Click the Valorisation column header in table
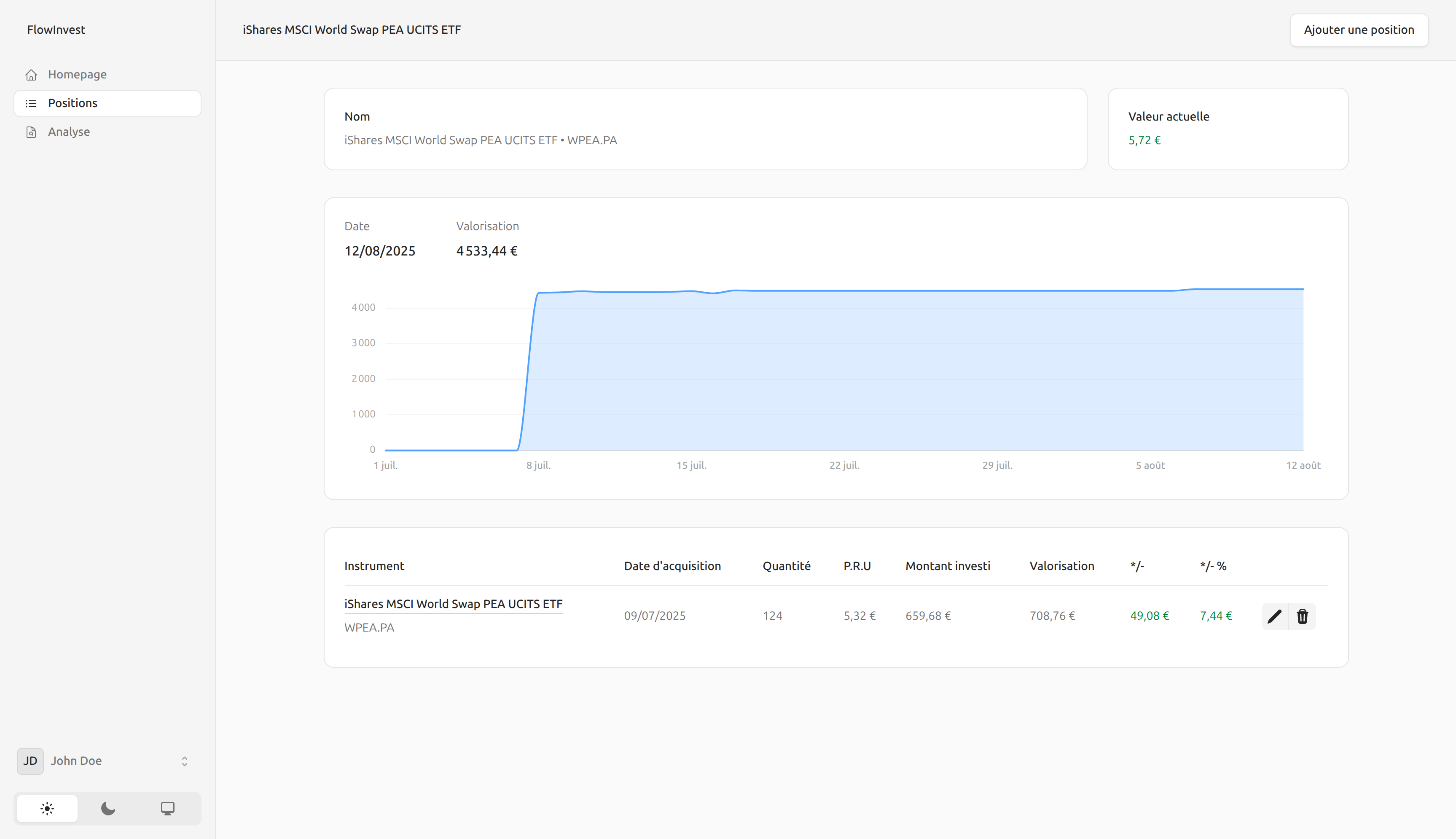1456x839 pixels. tap(1061, 566)
